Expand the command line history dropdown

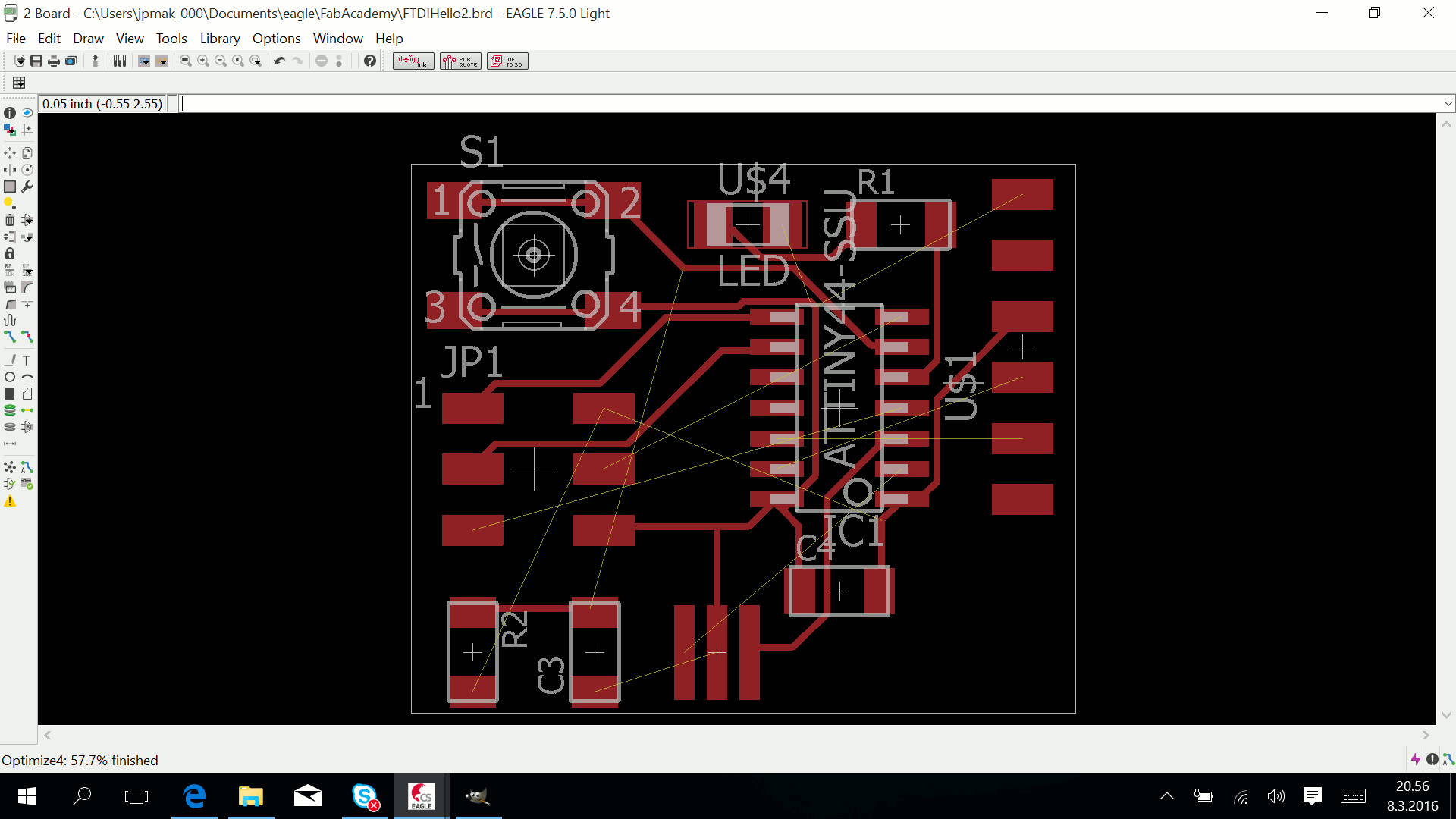coord(1448,104)
